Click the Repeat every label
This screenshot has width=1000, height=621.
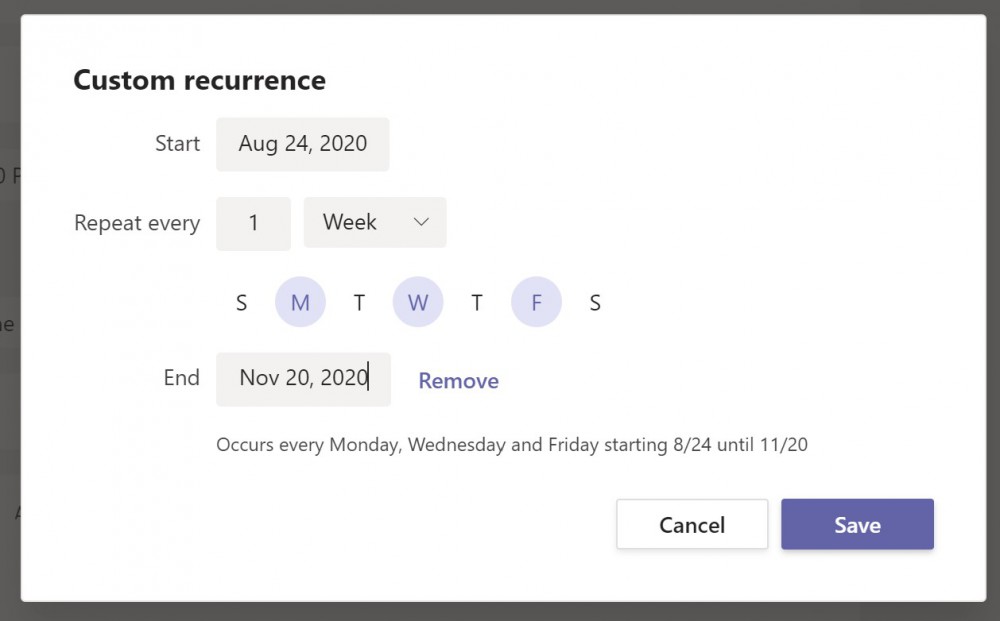coord(136,222)
